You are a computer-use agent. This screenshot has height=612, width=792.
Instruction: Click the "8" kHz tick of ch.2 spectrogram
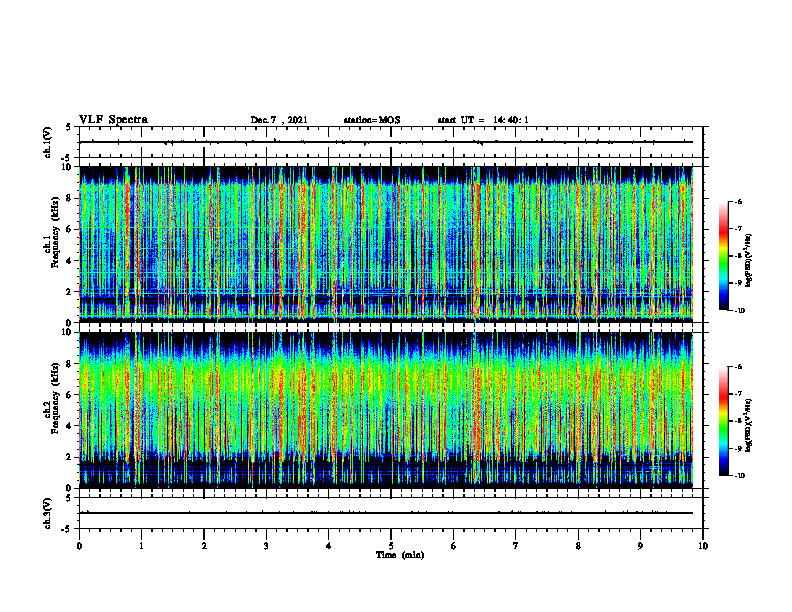pos(70,364)
